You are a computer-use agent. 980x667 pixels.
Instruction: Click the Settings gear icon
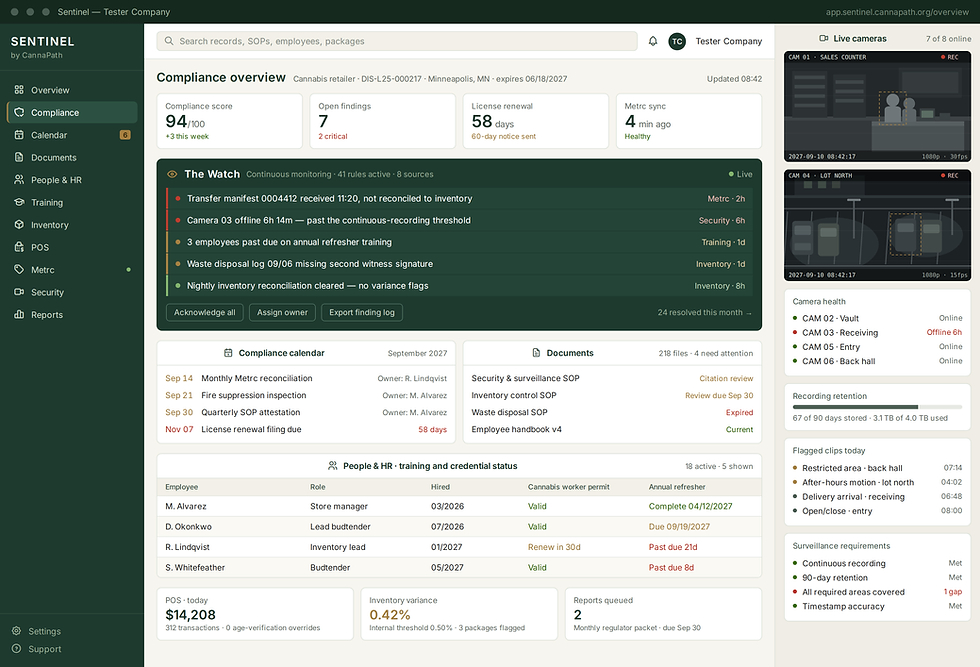click(x=16, y=631)
